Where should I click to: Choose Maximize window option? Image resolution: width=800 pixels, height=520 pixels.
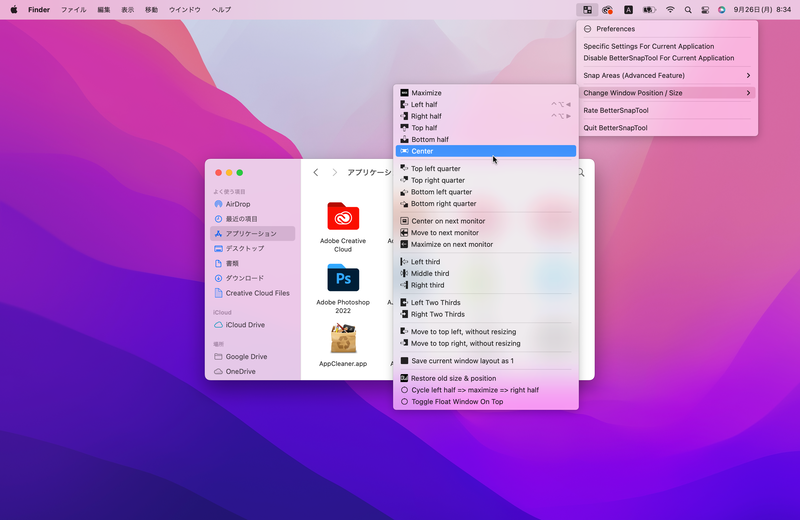[486, 93]
